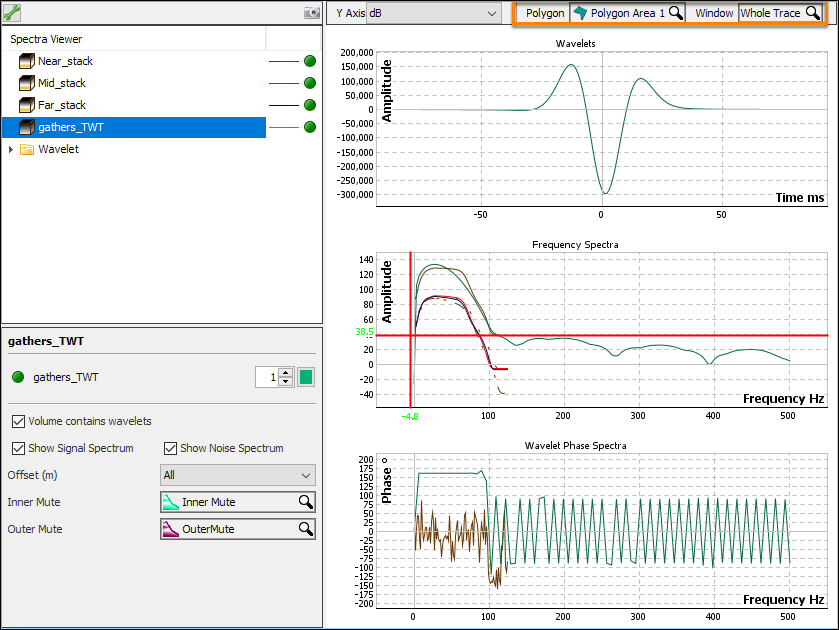Disable Show Signal Spectrum checkbox
Image resolution: width=839 pixels, height=630 pixels.
tap(18, 448)
